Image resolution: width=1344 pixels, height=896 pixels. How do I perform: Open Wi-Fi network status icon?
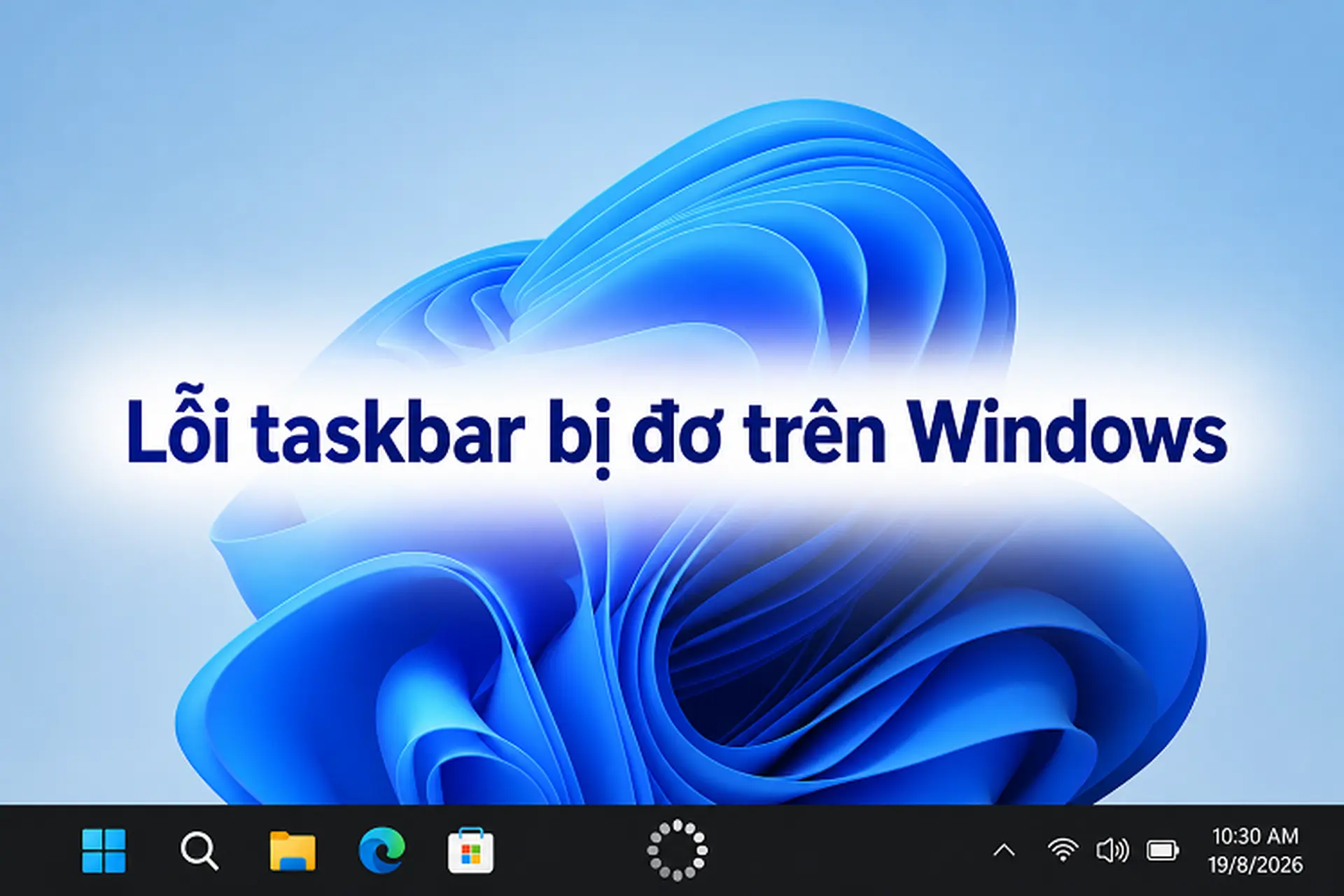click(x=1063, y=850)
